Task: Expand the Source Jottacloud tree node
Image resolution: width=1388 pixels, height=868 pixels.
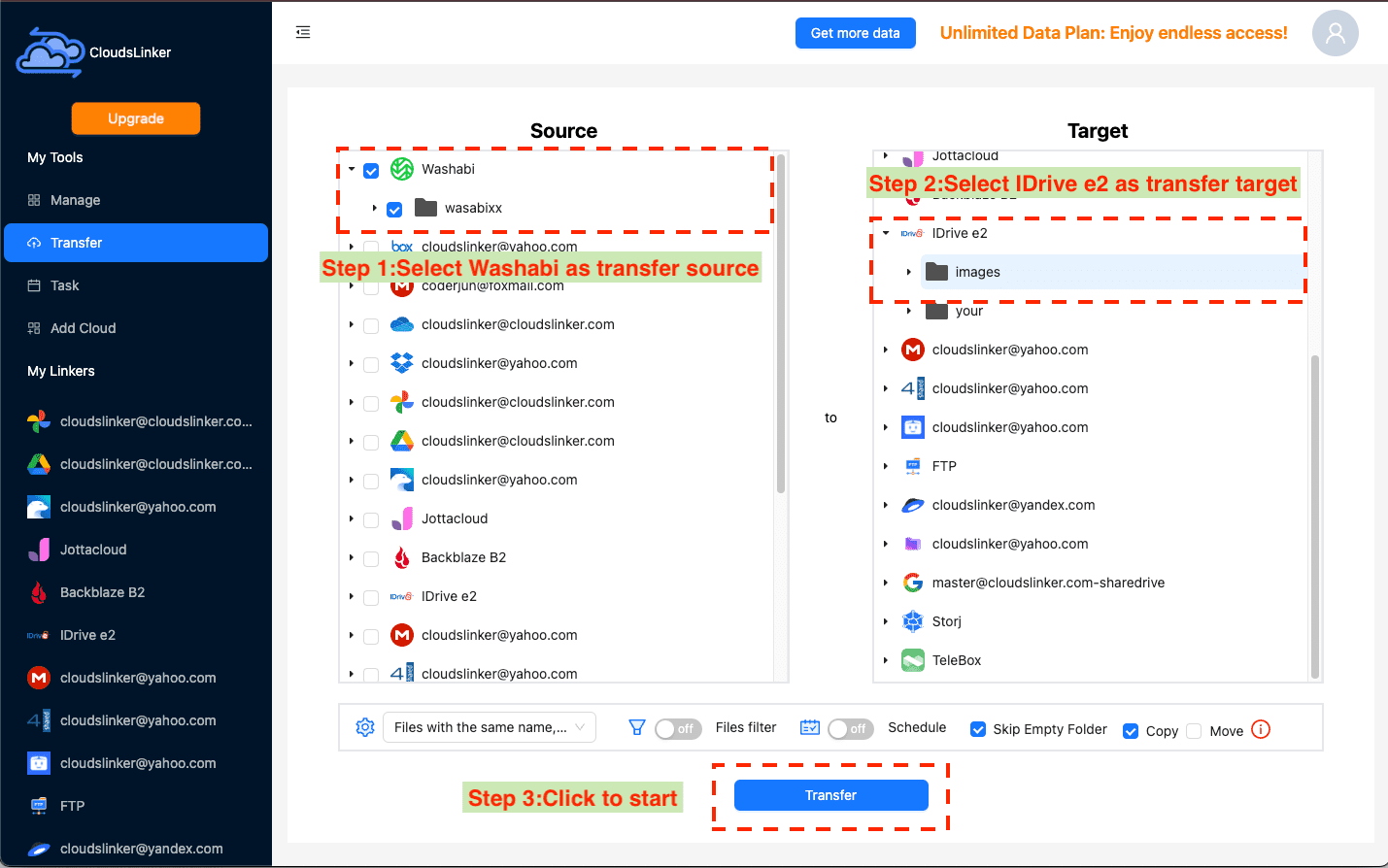Action: point(352,518)
